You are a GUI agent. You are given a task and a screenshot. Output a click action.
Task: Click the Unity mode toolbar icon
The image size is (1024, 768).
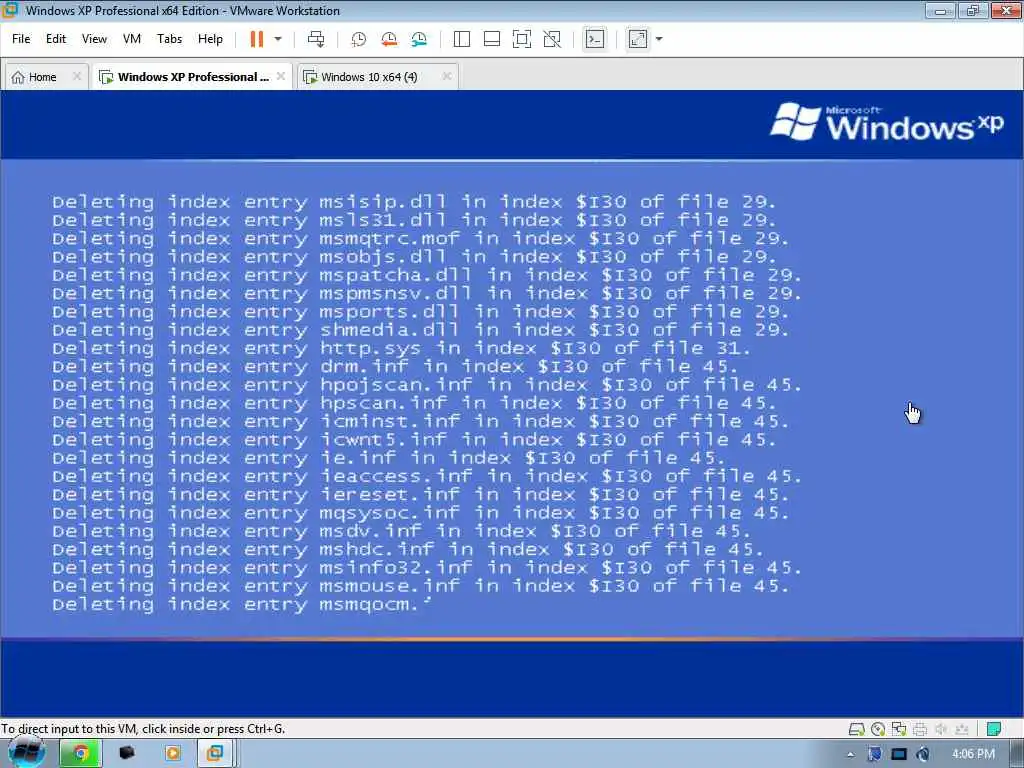point(552,39)
